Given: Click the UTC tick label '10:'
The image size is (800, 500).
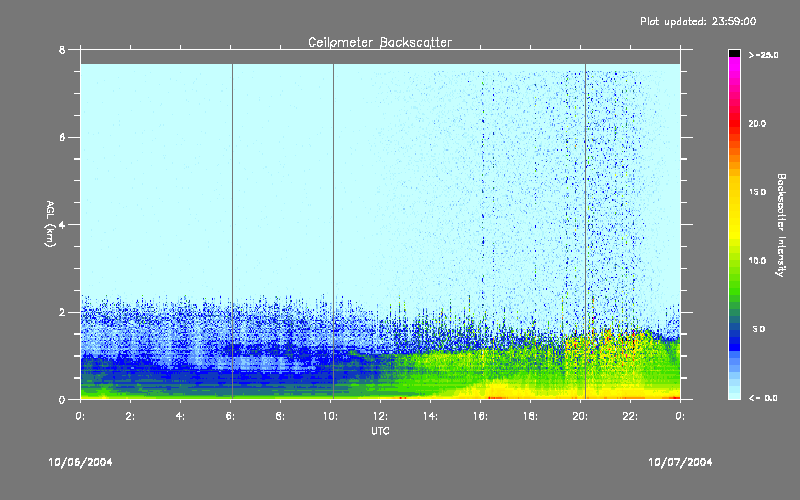Looking at the screenshot, I should pyautogui.click(x=330, y=416).
